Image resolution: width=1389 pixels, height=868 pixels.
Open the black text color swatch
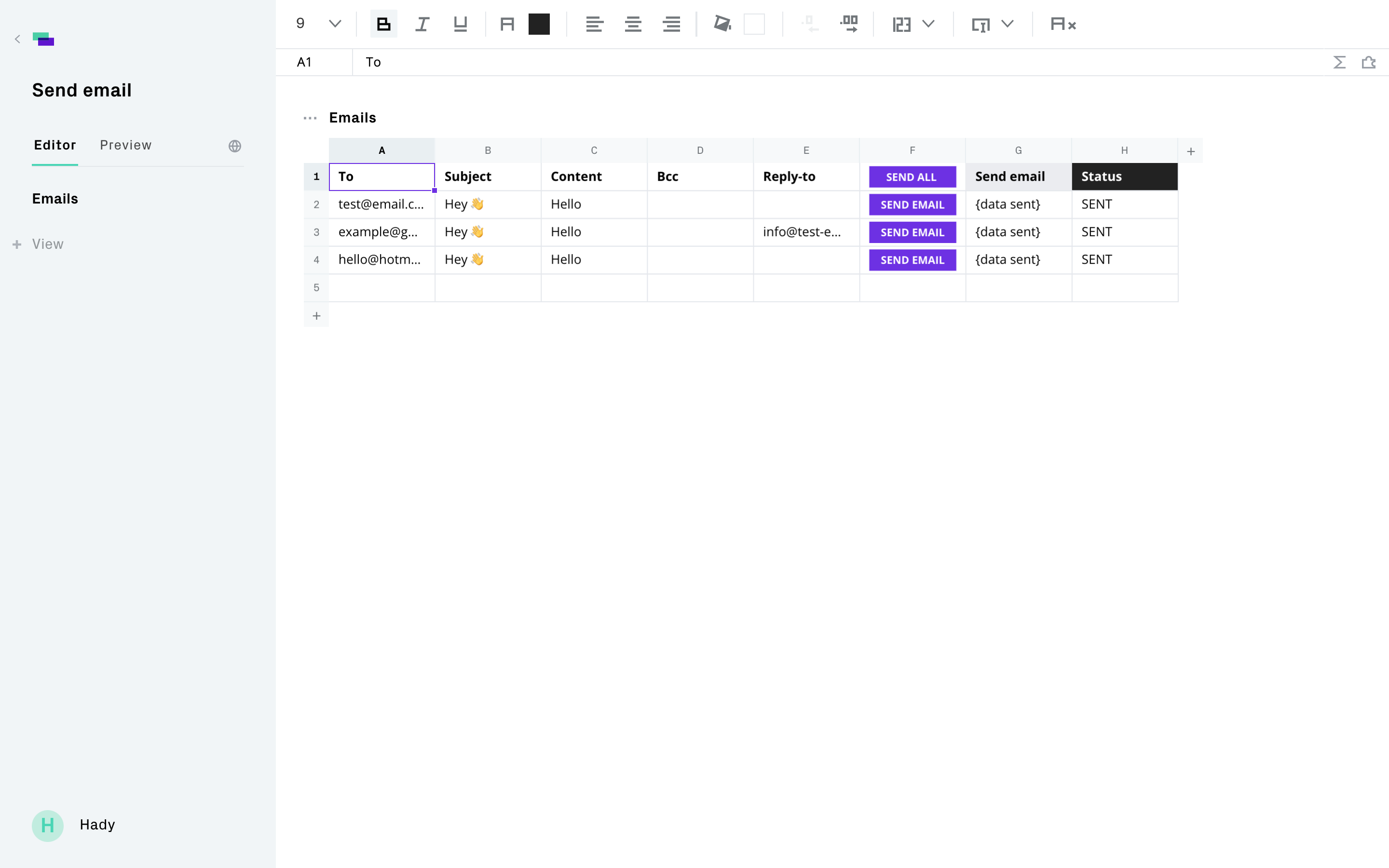[x=539, y=24]
